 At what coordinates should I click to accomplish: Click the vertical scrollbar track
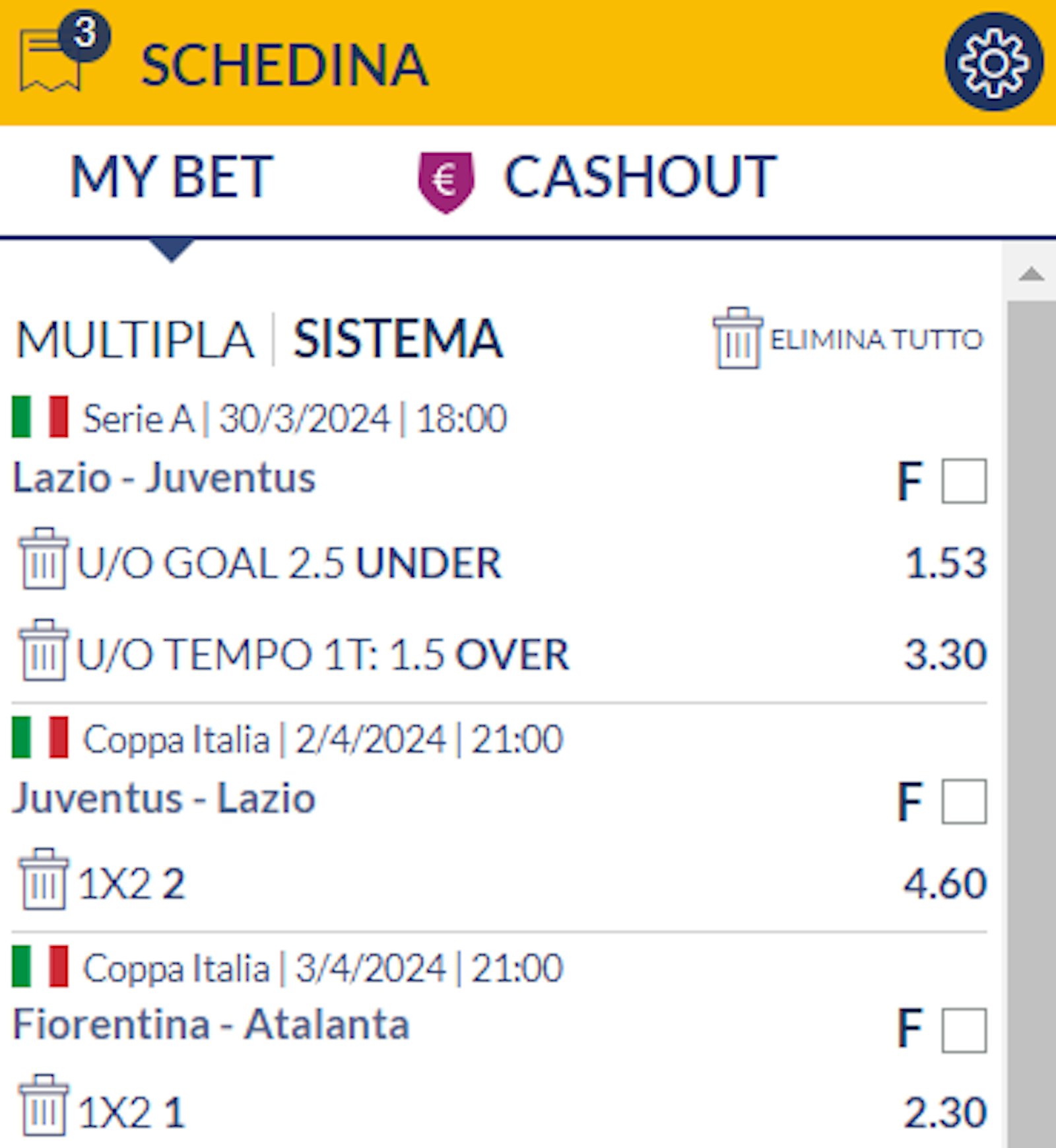coord(1031,660)
